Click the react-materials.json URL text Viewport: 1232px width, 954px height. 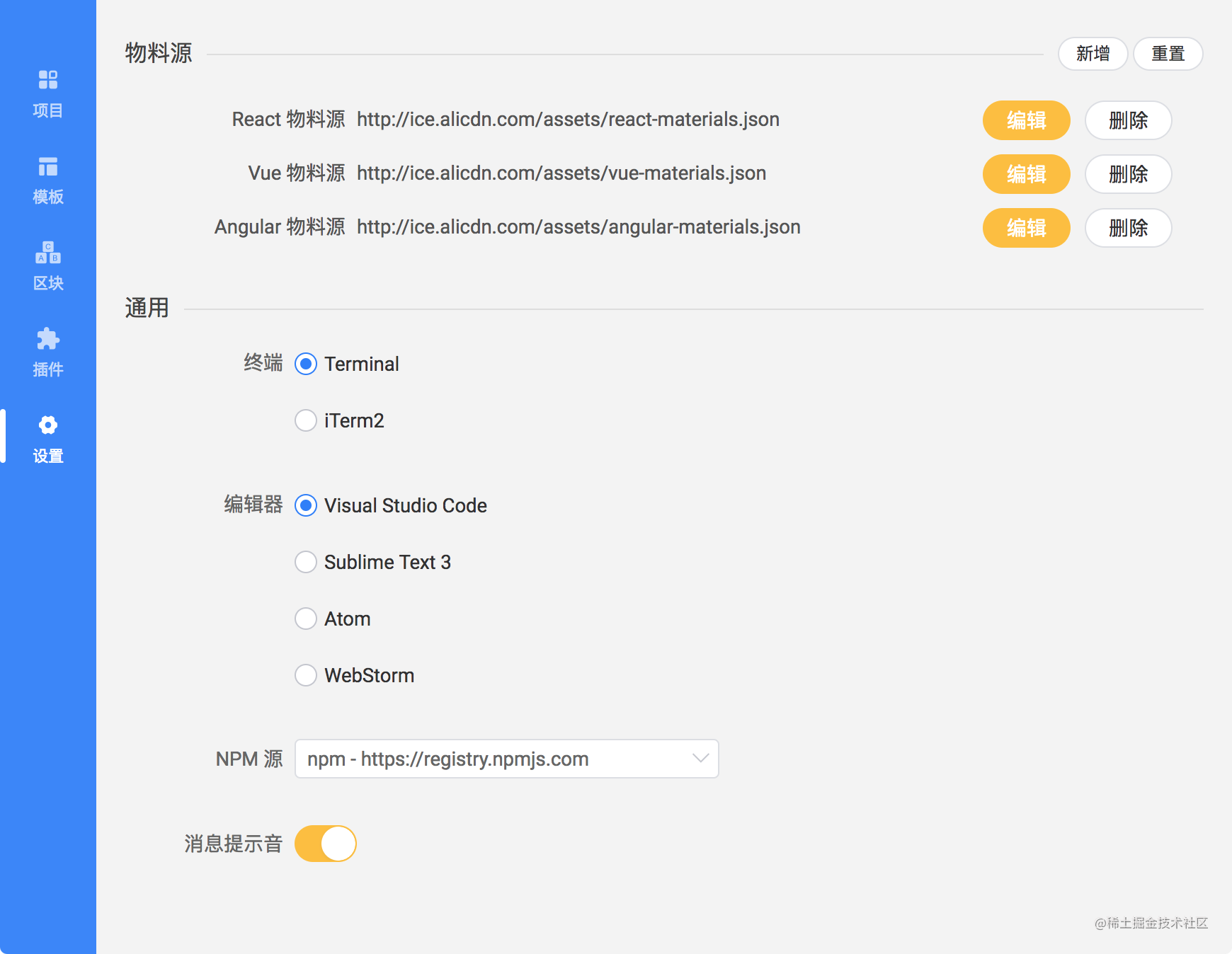(568, 120)
